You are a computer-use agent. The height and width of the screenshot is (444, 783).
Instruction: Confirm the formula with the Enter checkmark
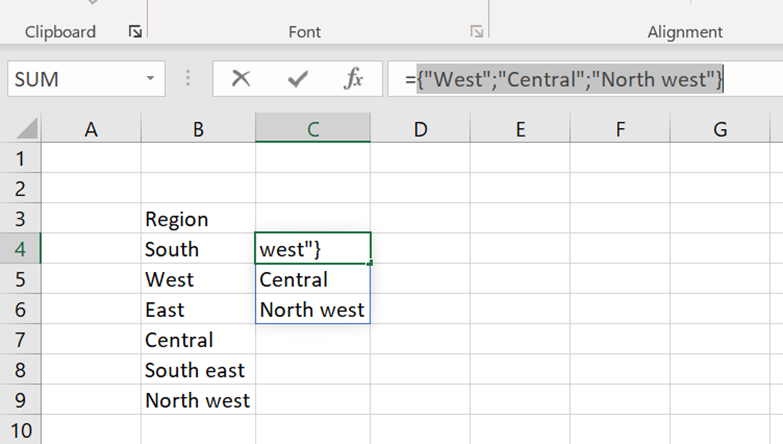pos(297,79)
